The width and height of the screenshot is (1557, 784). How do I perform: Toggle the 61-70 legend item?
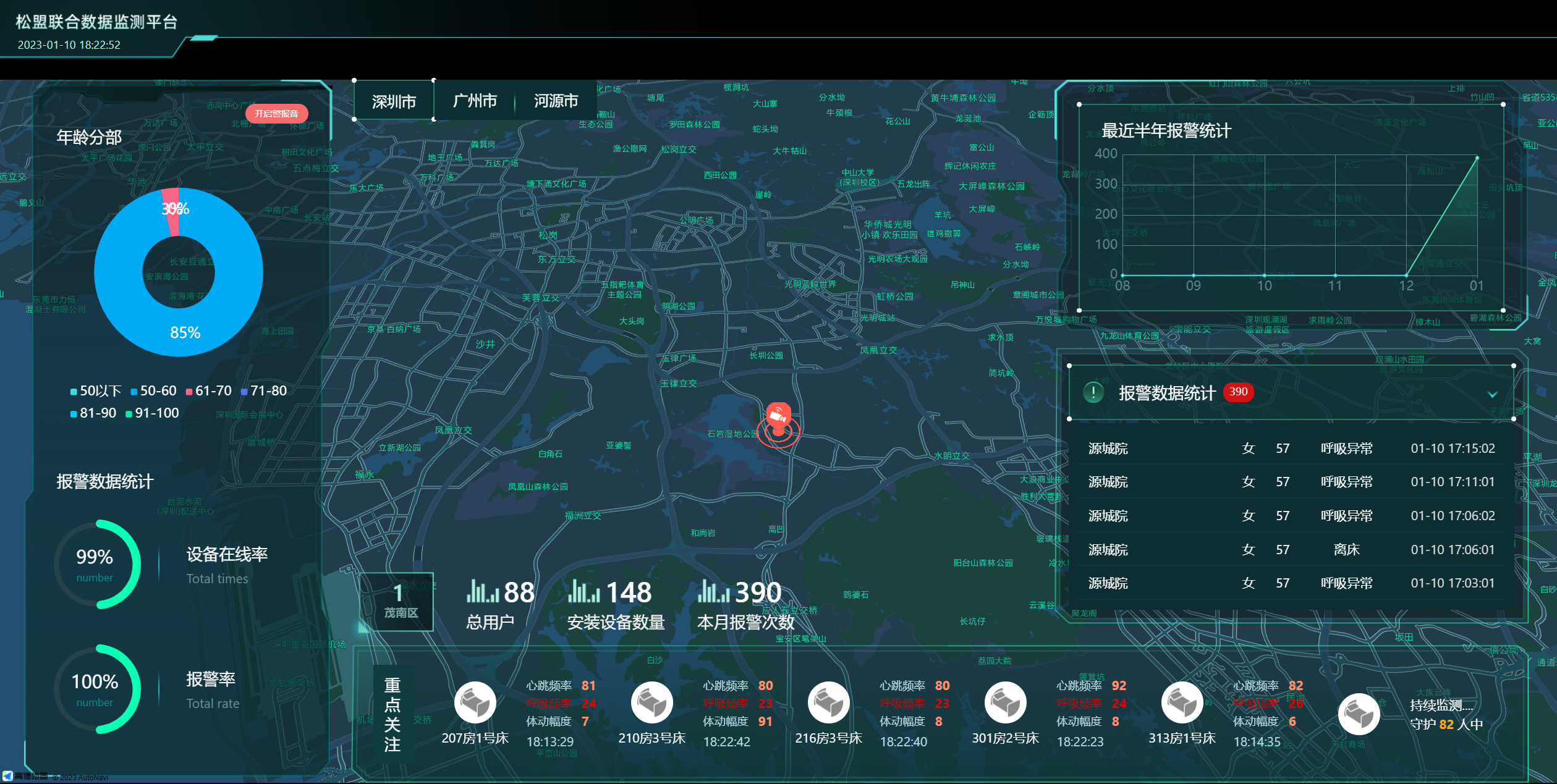coord(208,391)
